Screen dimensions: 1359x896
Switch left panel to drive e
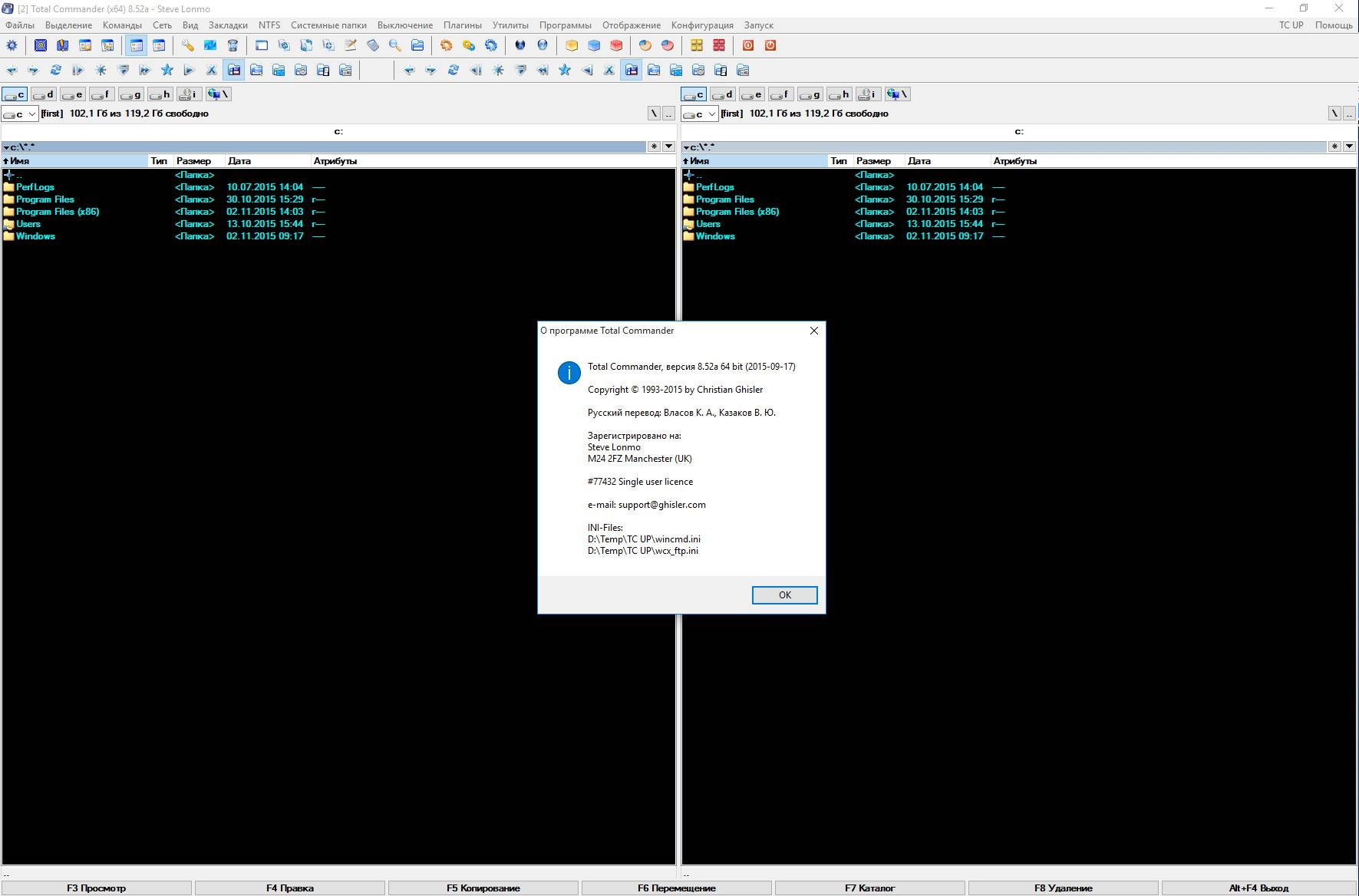[73, 94]
